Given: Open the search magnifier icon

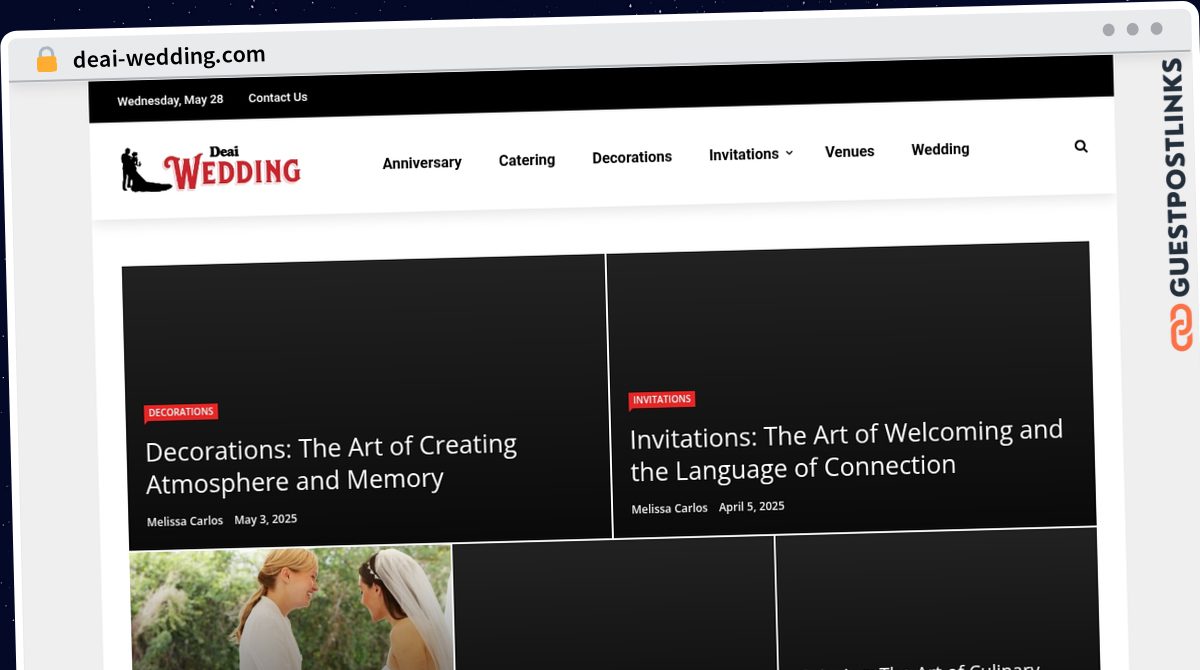Looking at the screenshot, I should (x=1081, y=146).
